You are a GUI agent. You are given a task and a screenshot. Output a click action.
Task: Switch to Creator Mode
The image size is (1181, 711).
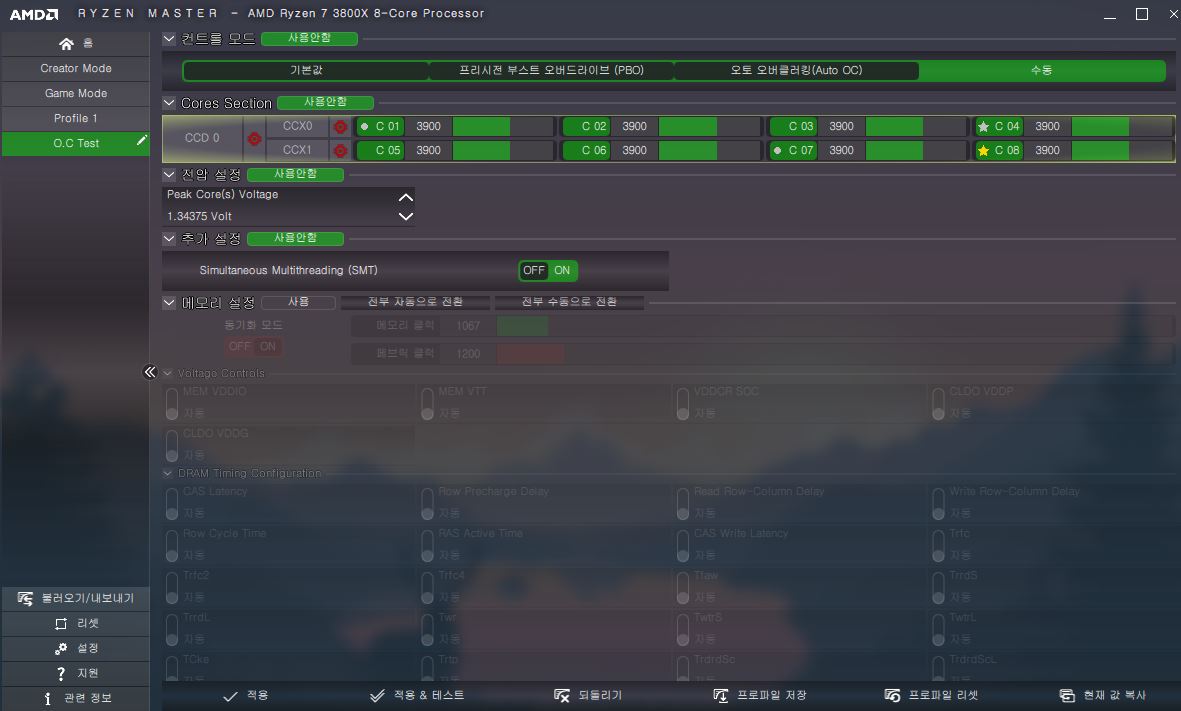coord(75,69)
